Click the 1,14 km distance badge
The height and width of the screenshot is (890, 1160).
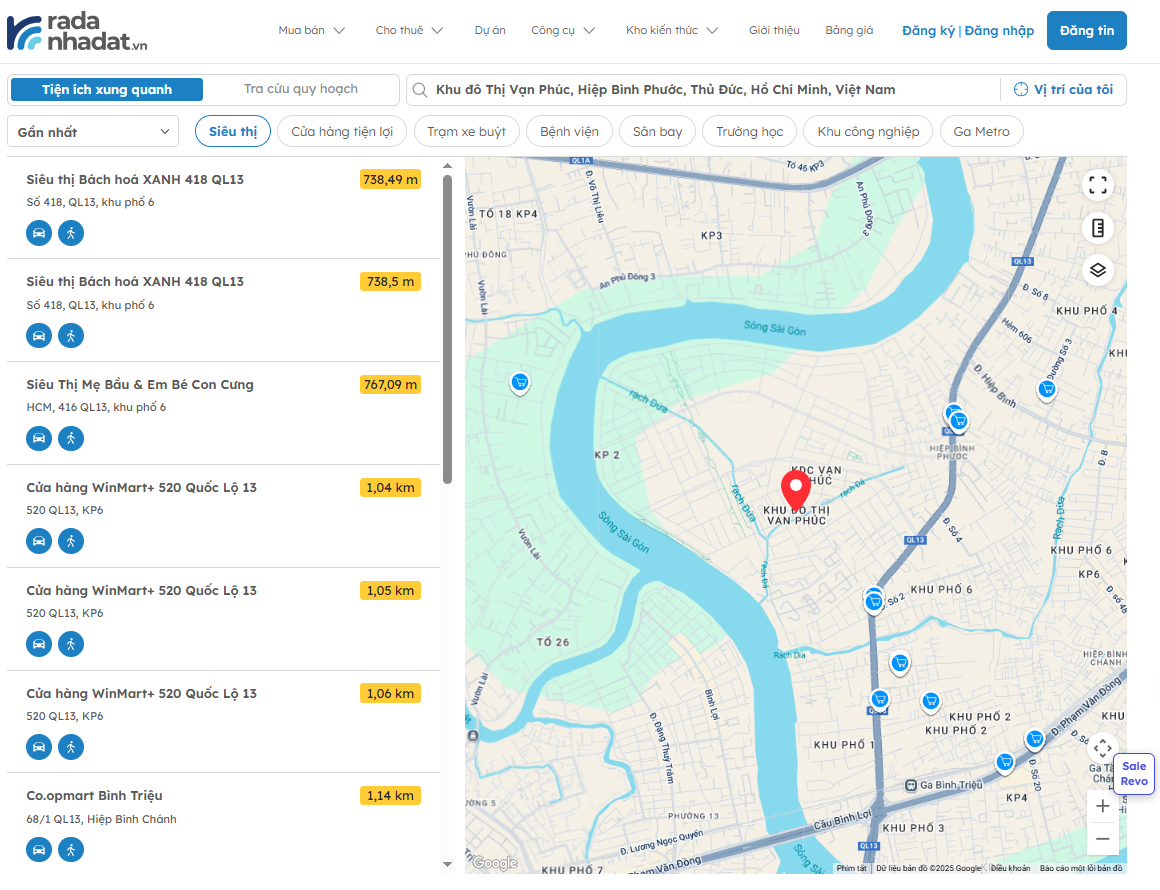pos(391,796)
